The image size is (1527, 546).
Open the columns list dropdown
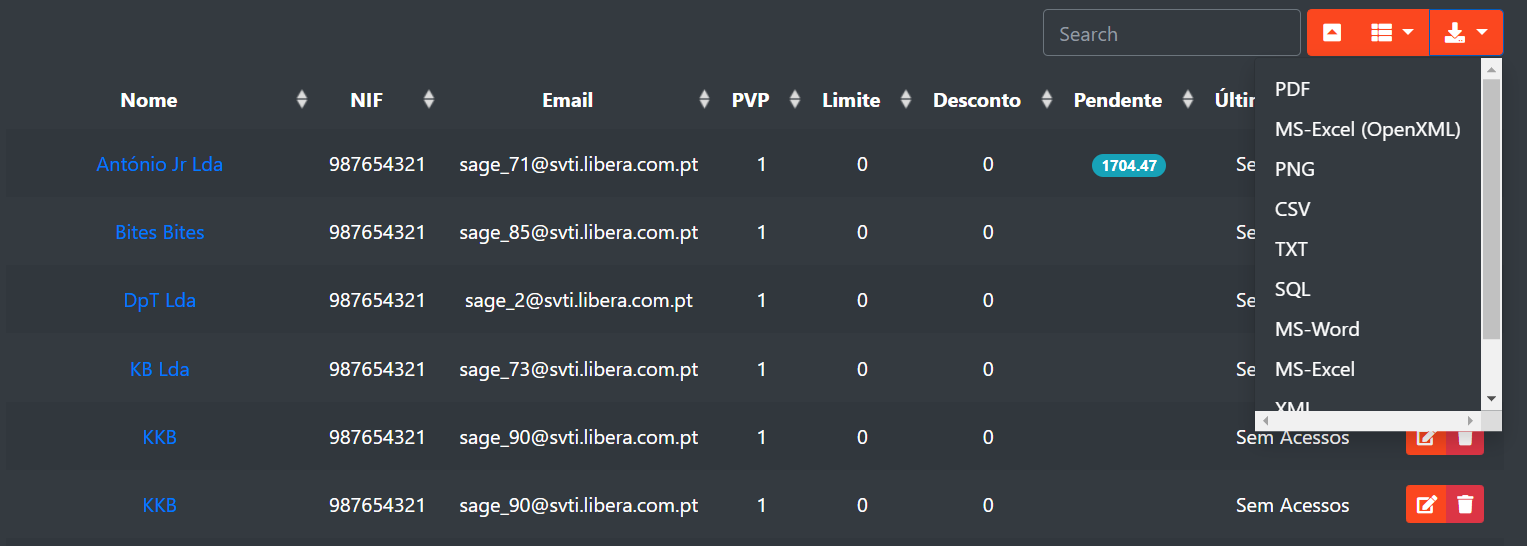[1392, 33]
